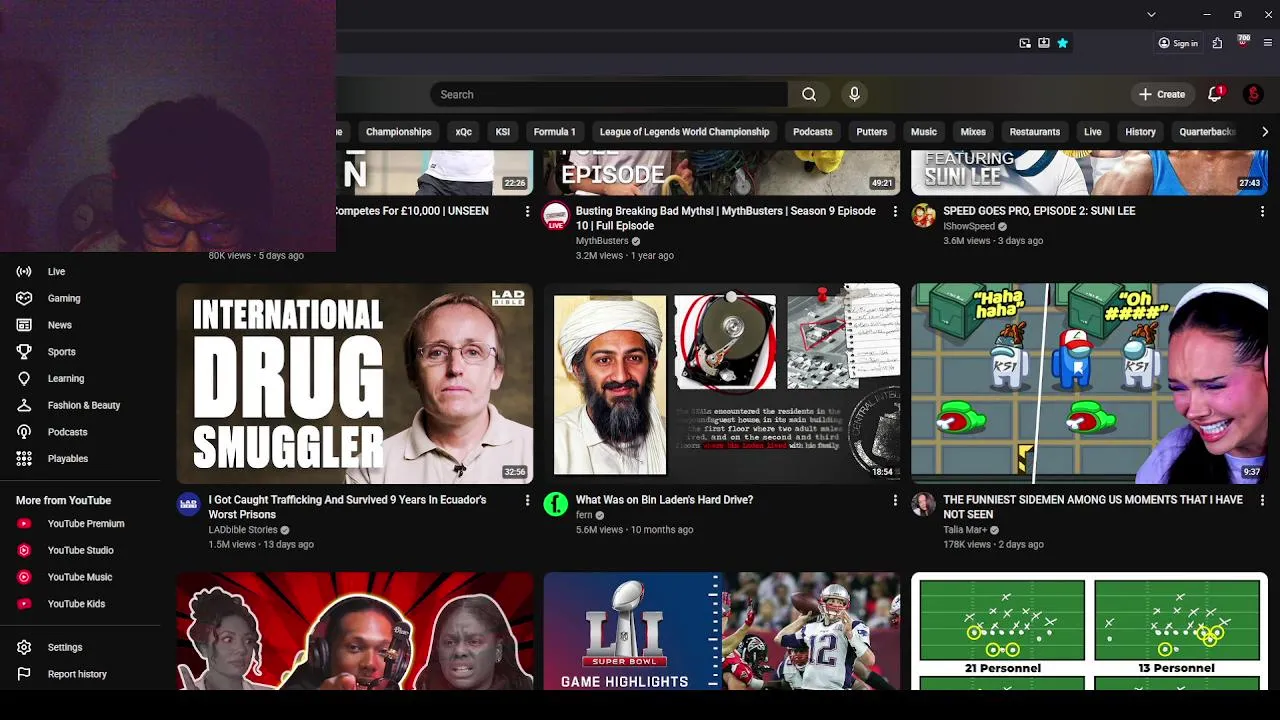Open the browser hamburger menu
The height and width of the screenshot is (720, 1280).
[1268, 43]
